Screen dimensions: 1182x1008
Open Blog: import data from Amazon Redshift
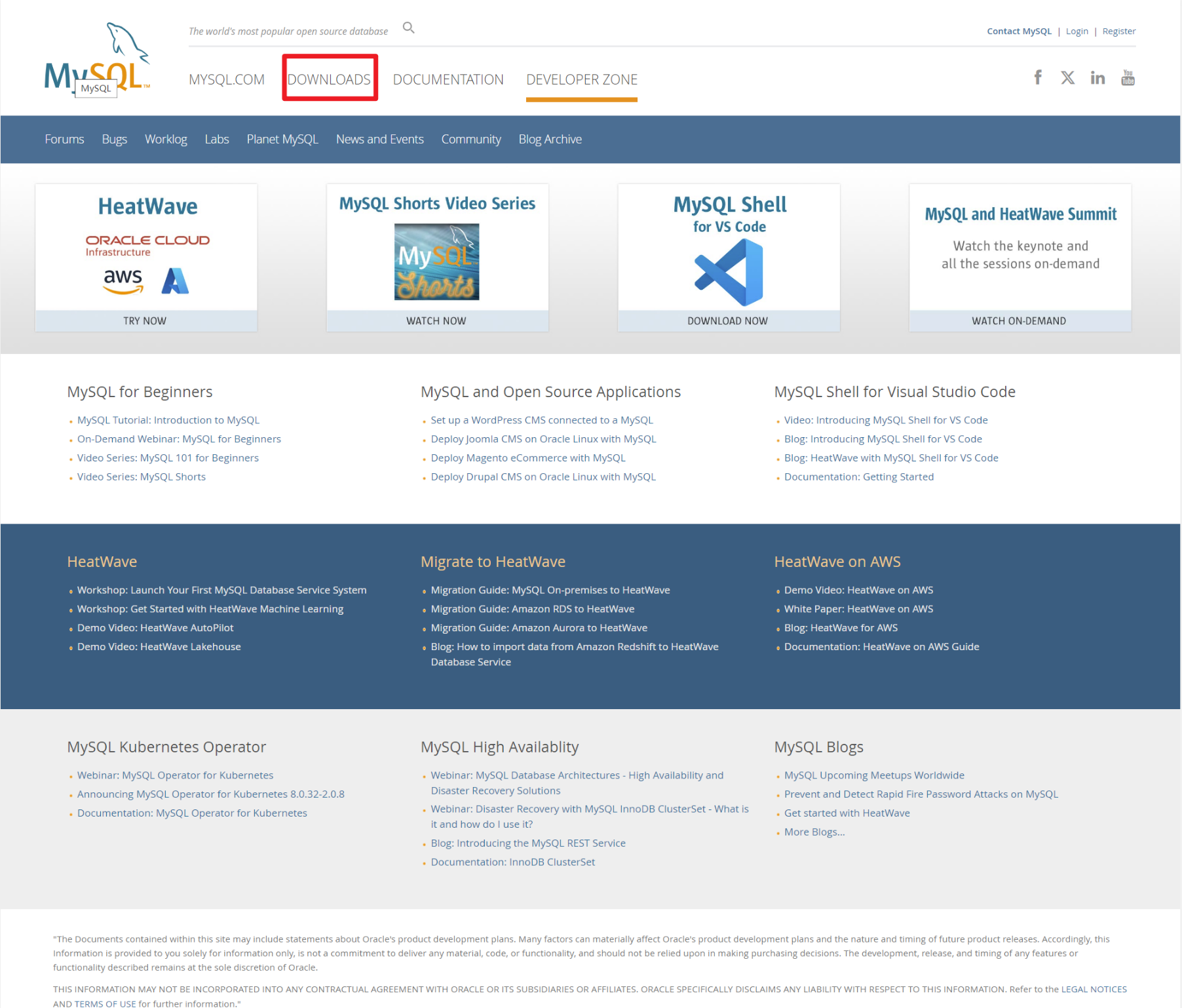pos(575,654)
